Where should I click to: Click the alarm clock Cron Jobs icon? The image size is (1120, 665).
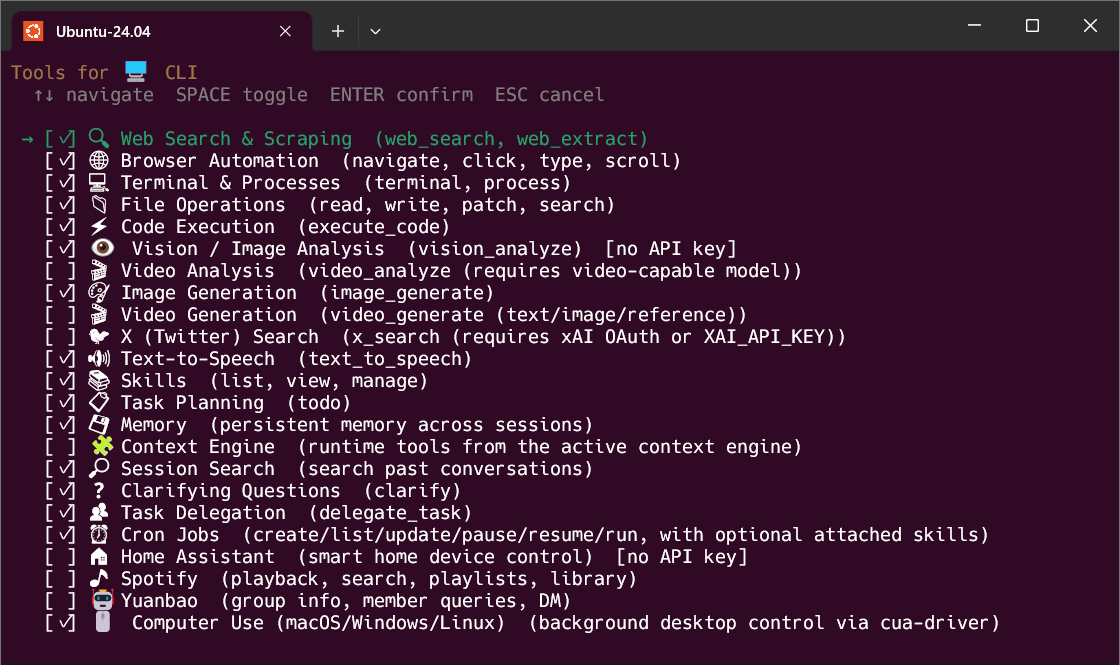click(99, 534)
